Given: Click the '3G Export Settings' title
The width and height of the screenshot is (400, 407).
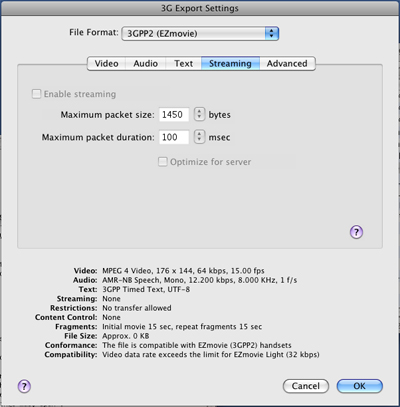Looking at the screenshot, I should click(x=200, y=8).
